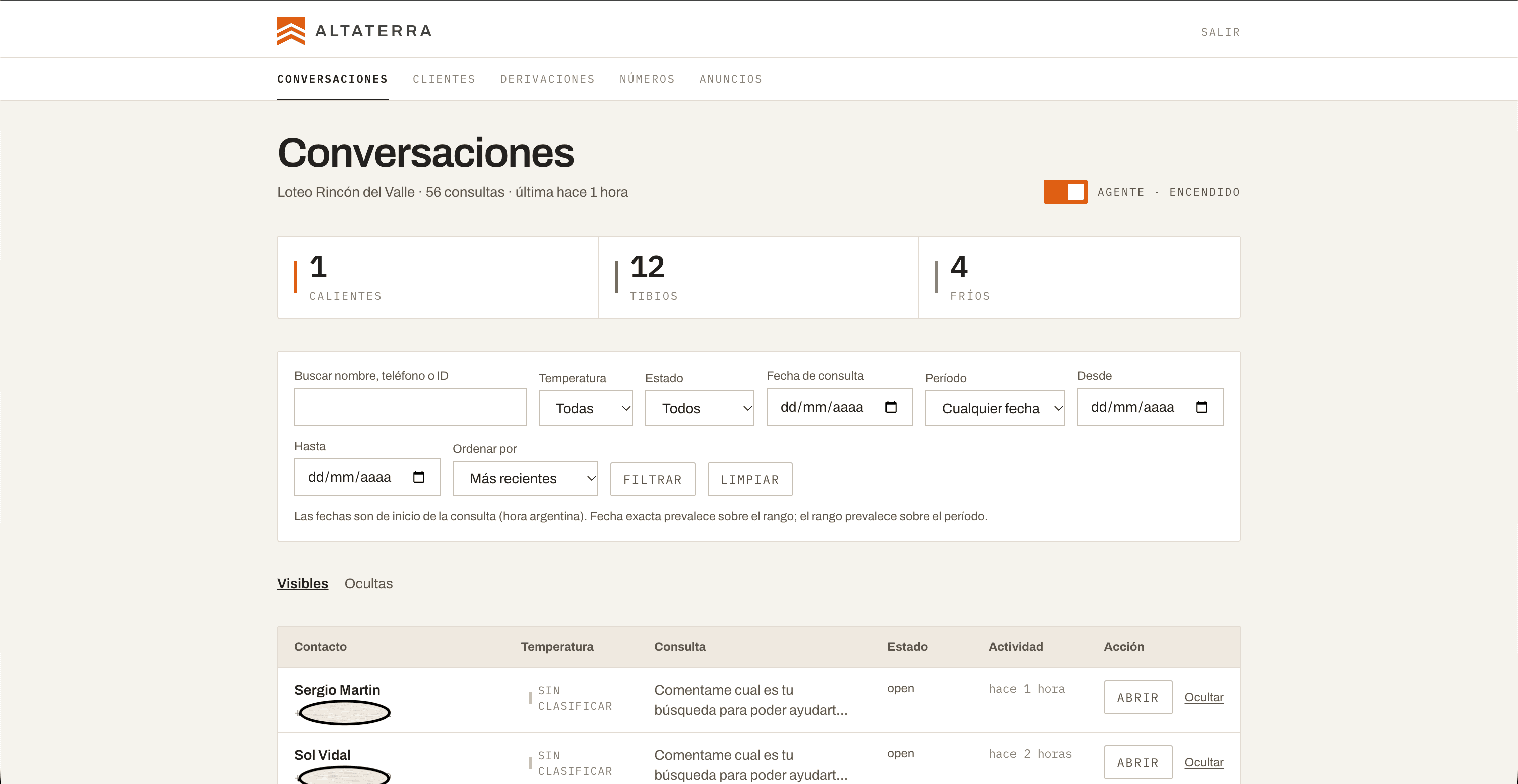Click the Calientes counter card
Viewport: 1518px width, 784px height.
click(x=438, y=278)
